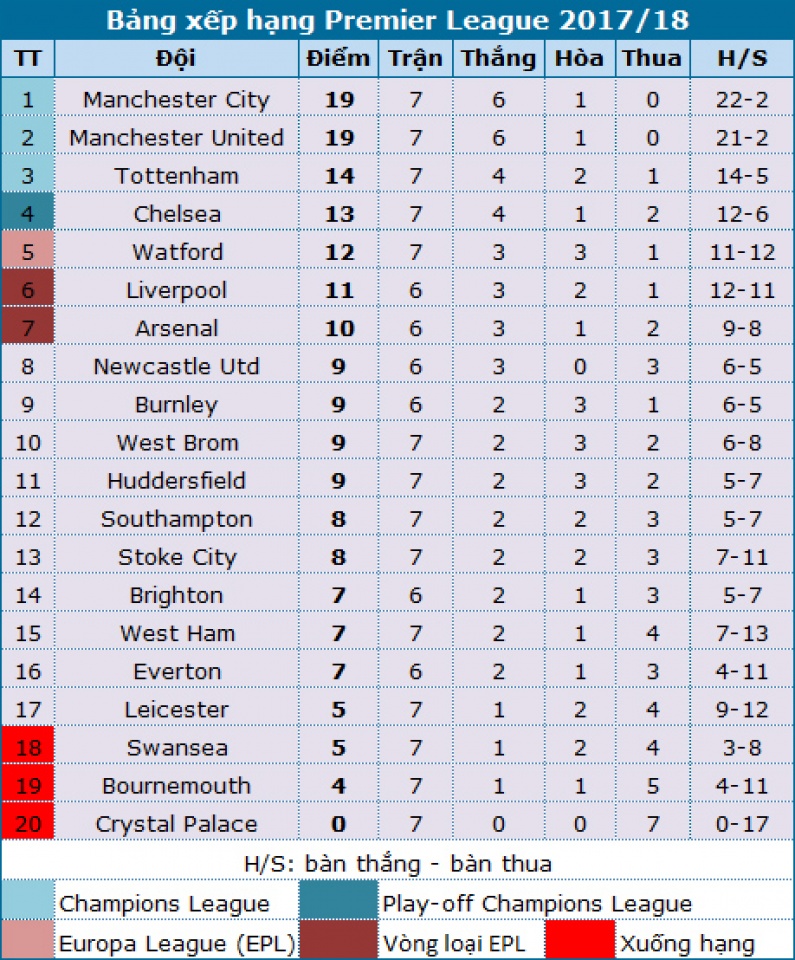Click the Bảng xếp hạng Premier League title

[x=397, y=20]
